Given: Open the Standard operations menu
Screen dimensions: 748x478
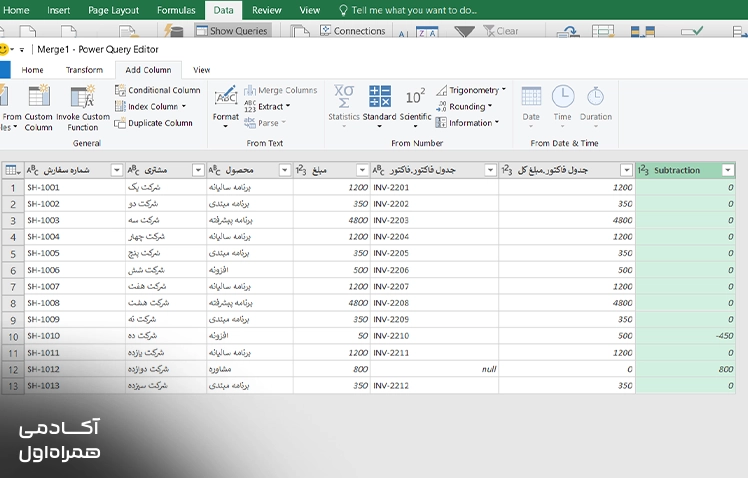Looking at the screenshot, I should coord(379,106).
